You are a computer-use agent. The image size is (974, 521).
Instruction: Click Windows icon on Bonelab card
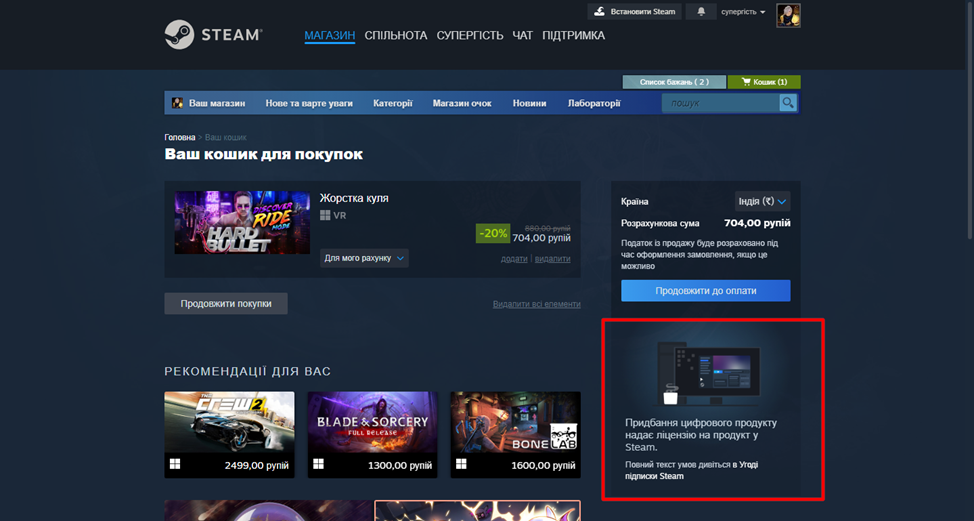pyautogui.click(x=462, y=464)
